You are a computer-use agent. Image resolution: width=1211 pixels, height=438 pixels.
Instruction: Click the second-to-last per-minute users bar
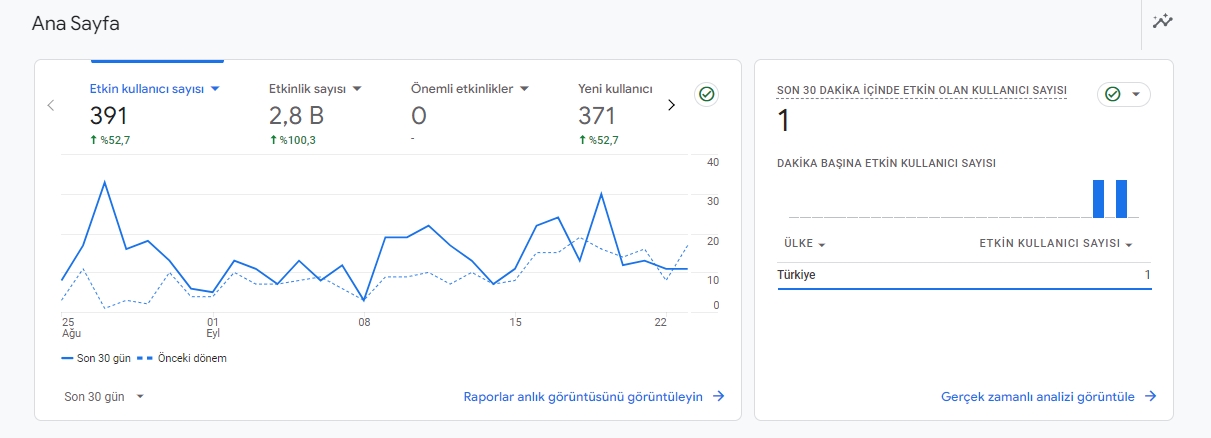(x=1098, y=198)
